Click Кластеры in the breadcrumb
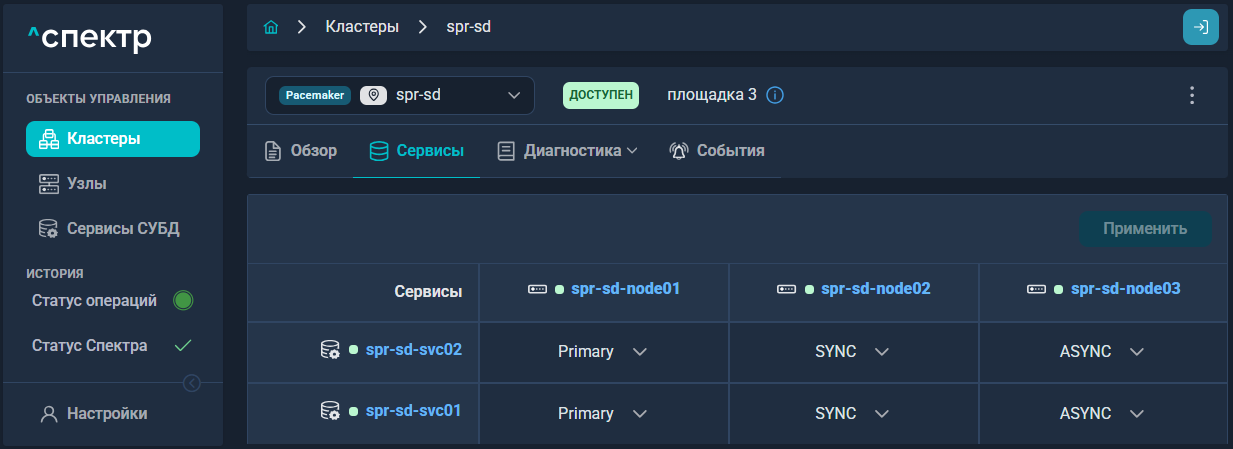This screenshot has height=449, width=1233. pos(362,27)
